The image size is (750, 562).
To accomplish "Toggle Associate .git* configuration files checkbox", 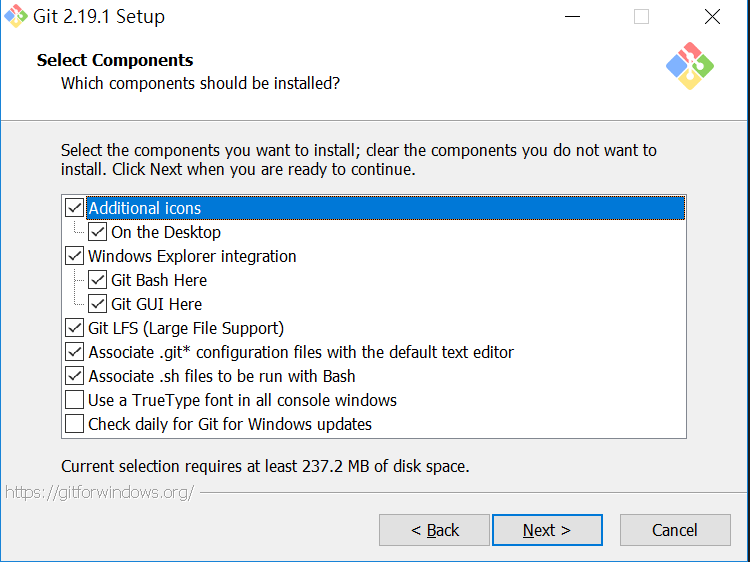I will (75, 352).
